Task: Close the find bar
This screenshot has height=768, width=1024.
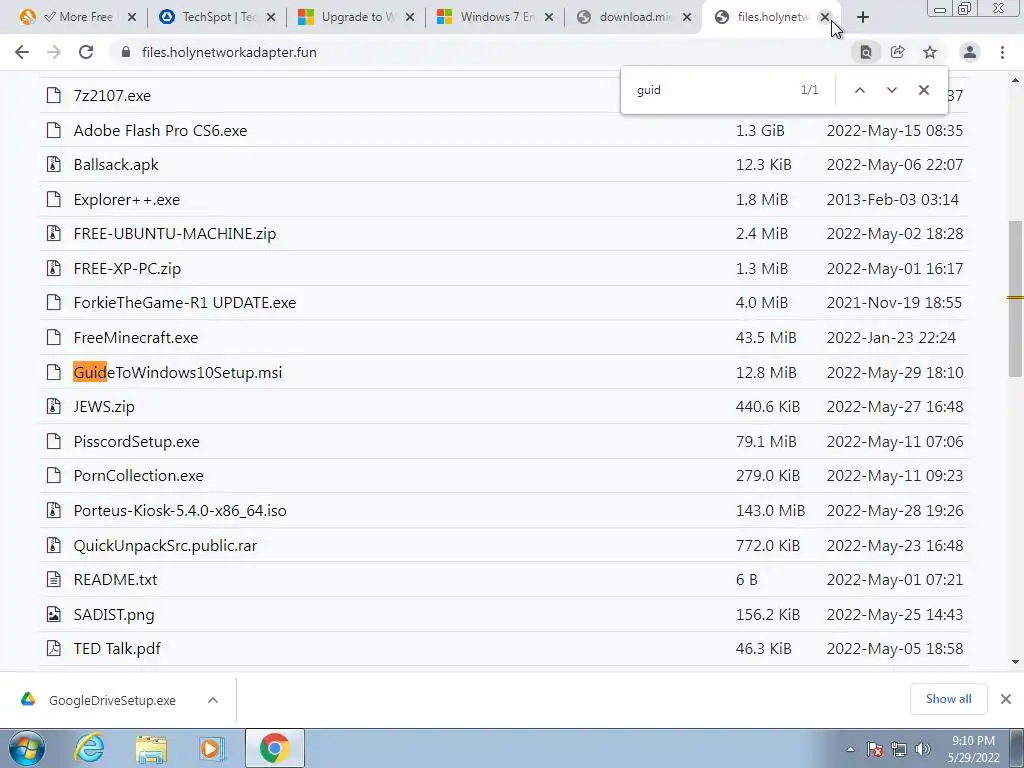Action: [923, 90]
